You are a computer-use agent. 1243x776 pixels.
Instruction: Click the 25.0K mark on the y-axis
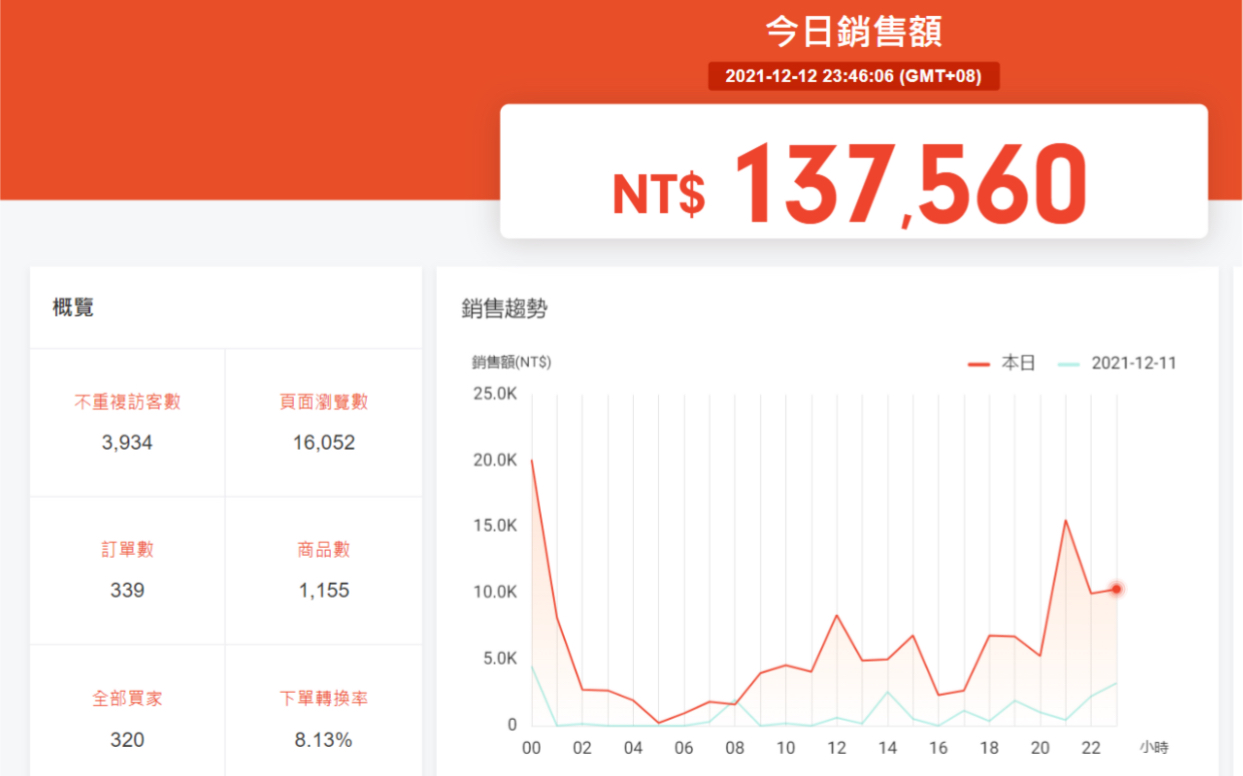[x=494, y=394]
